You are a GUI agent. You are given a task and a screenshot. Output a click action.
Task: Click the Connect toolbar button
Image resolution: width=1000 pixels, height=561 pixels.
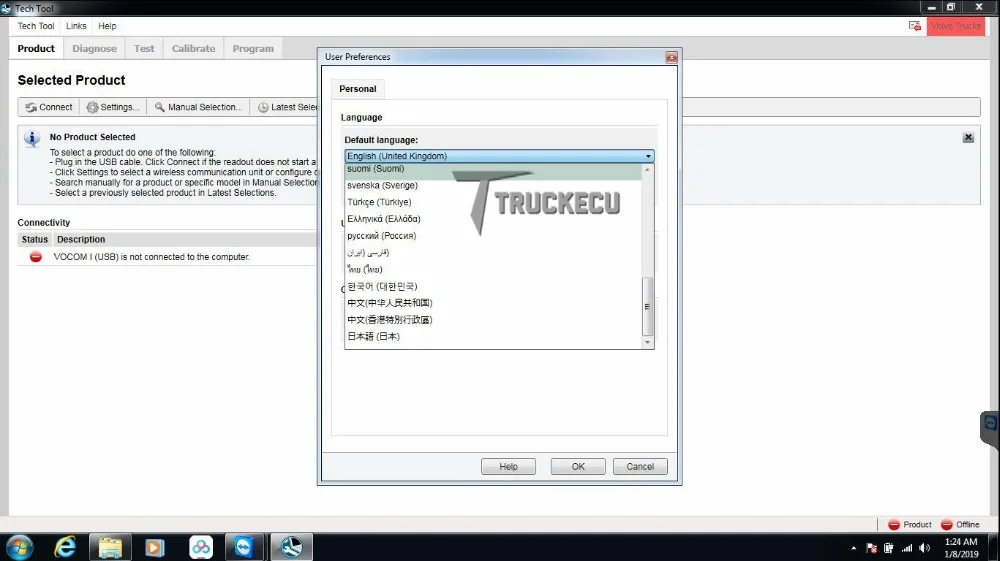tap(49, 107)
